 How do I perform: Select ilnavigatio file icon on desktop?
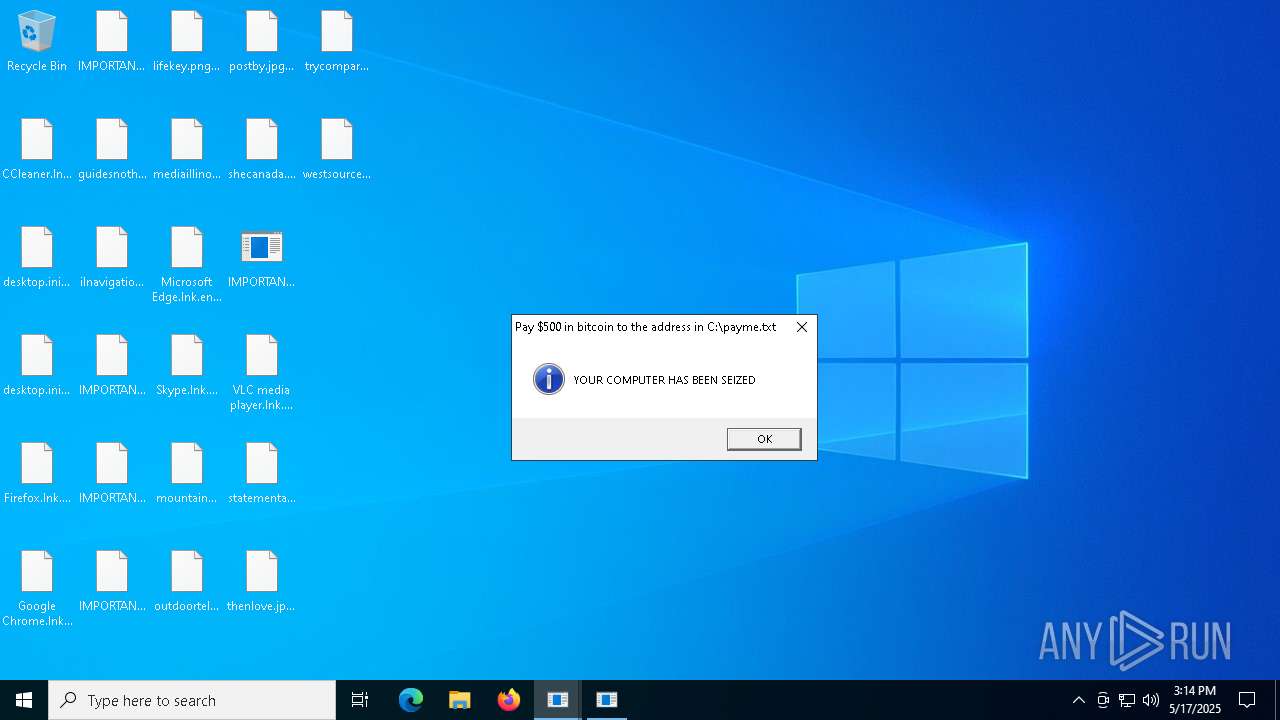pyautogui.click(x=112, y=258)
